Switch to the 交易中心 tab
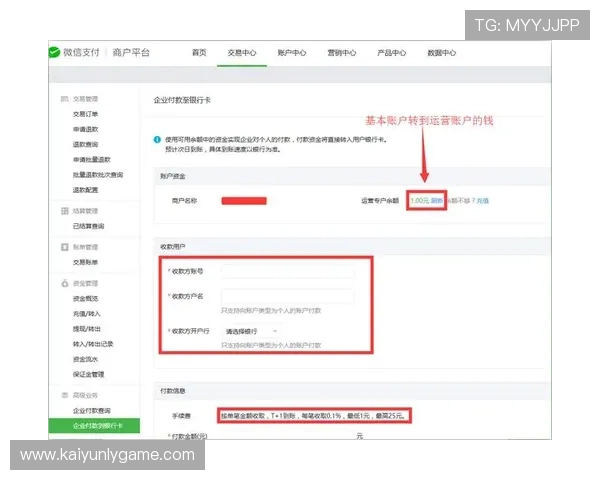This screenshot has width=600, height=480. click(242, 53)
